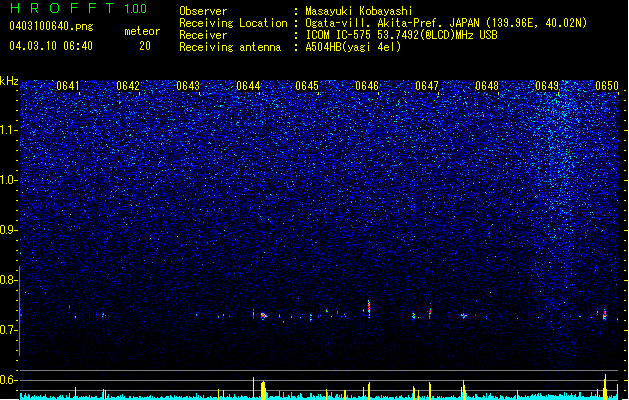Click the HROFFT 1.0.0 title text
This screenshot has width=629, height=400.
point(79,8)
